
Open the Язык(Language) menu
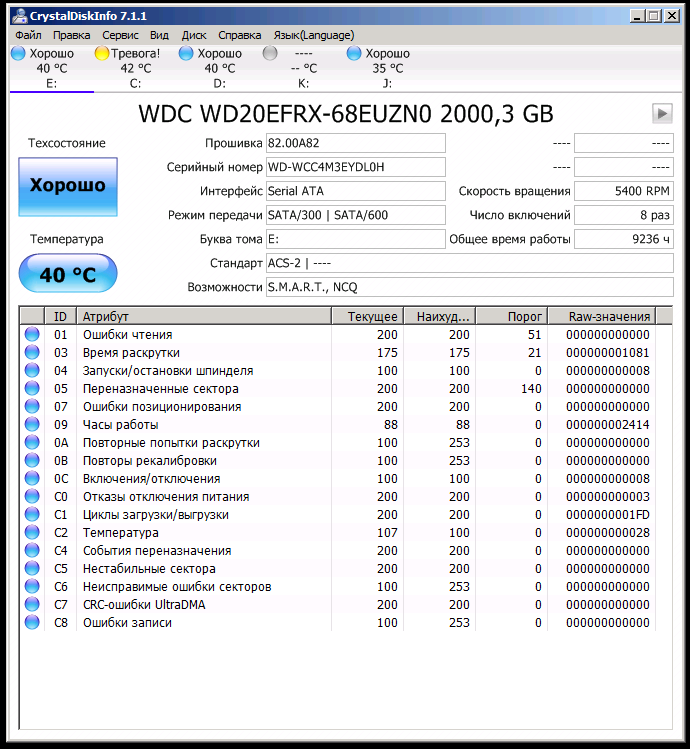[313, 35]
